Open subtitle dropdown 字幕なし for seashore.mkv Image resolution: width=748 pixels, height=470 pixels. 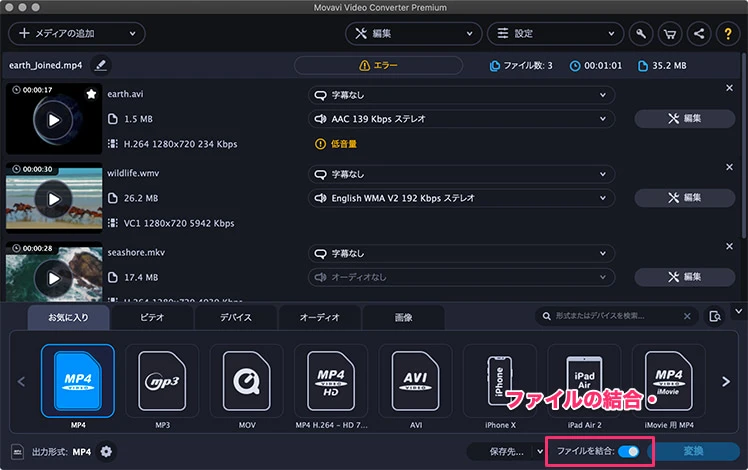coord(461,253)
